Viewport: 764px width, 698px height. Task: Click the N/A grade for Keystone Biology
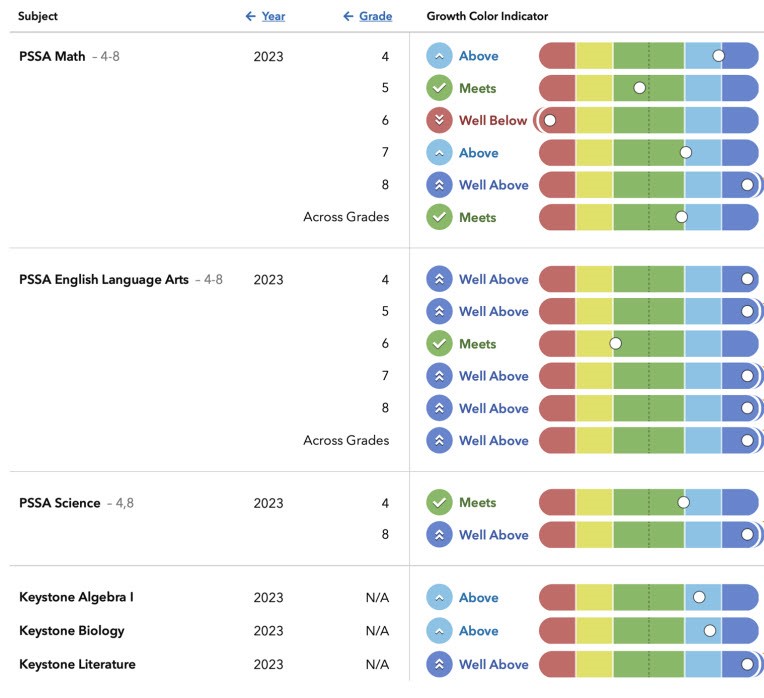pos(377,631)
